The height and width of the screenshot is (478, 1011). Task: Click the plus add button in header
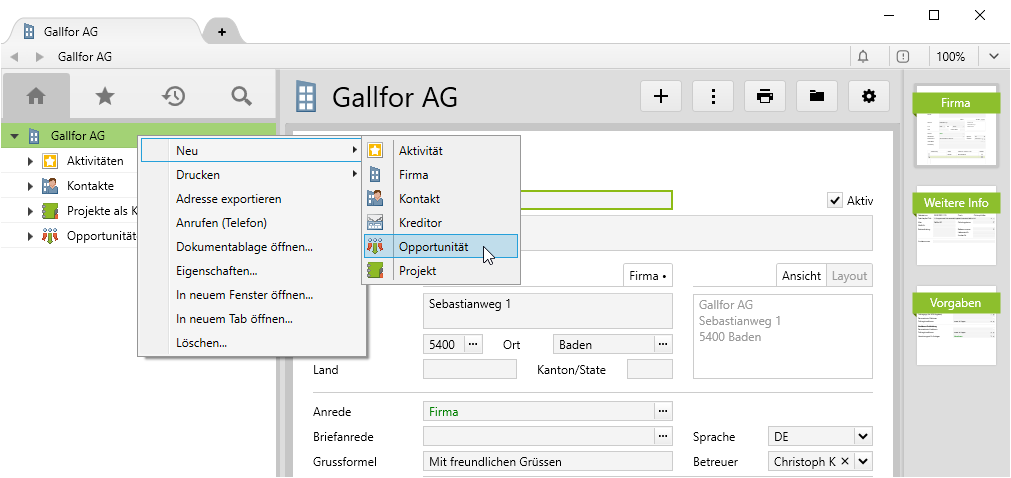click(661, 96)
